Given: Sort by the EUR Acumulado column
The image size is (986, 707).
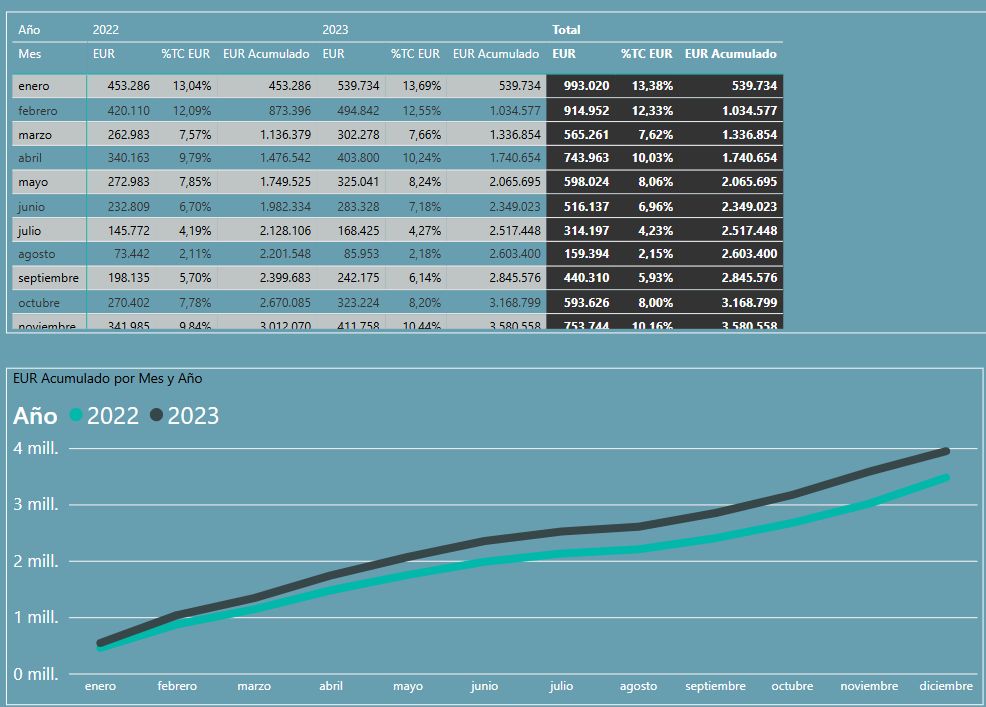Looking at the screenshot, I should coord(265,54).
